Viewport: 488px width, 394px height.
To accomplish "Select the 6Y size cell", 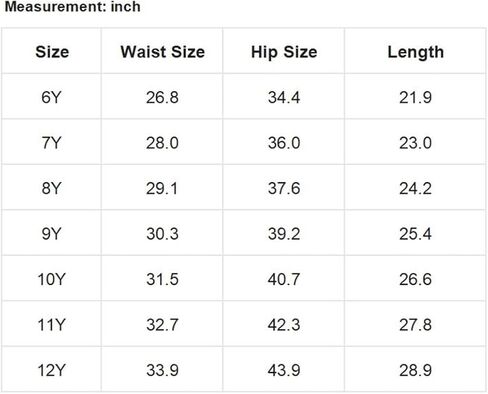I will click(51, 97).
